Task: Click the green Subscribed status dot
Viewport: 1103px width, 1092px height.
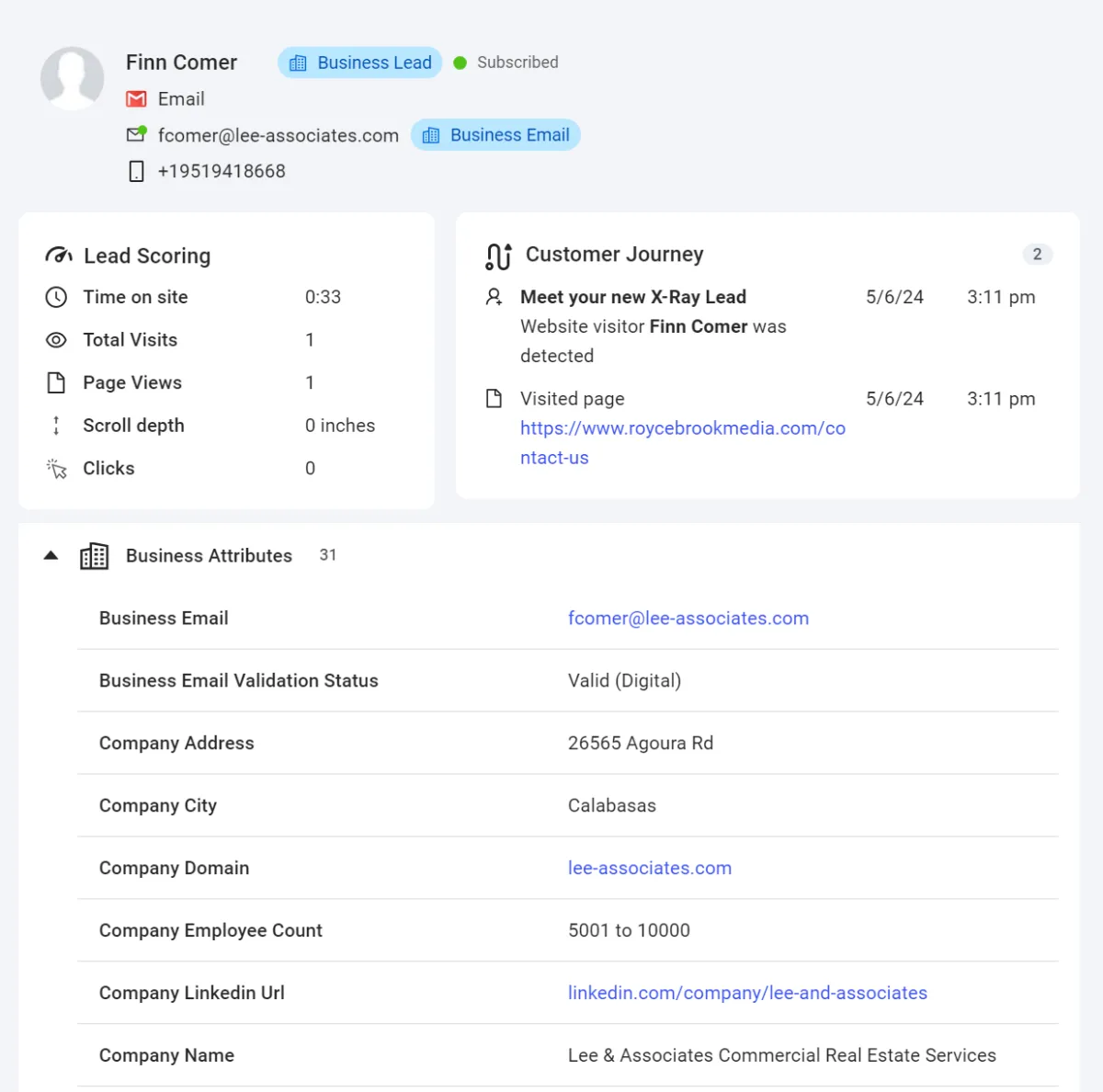Action: 461,63
